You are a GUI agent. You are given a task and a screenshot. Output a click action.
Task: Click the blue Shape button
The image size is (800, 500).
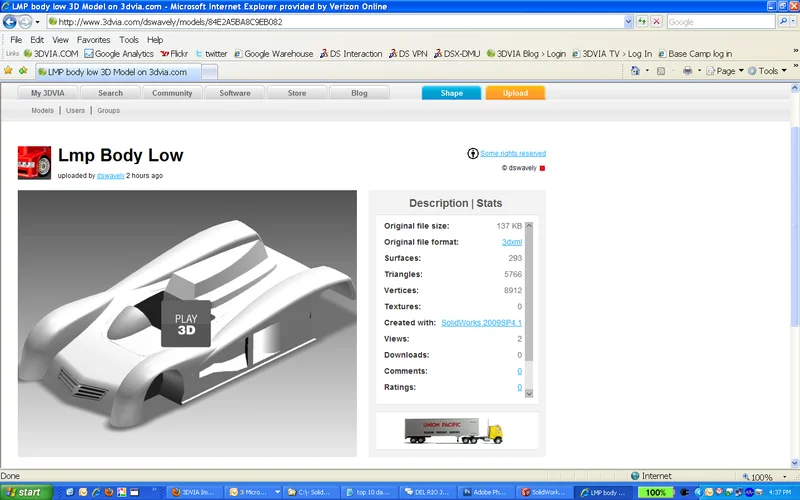pos(451,93)
